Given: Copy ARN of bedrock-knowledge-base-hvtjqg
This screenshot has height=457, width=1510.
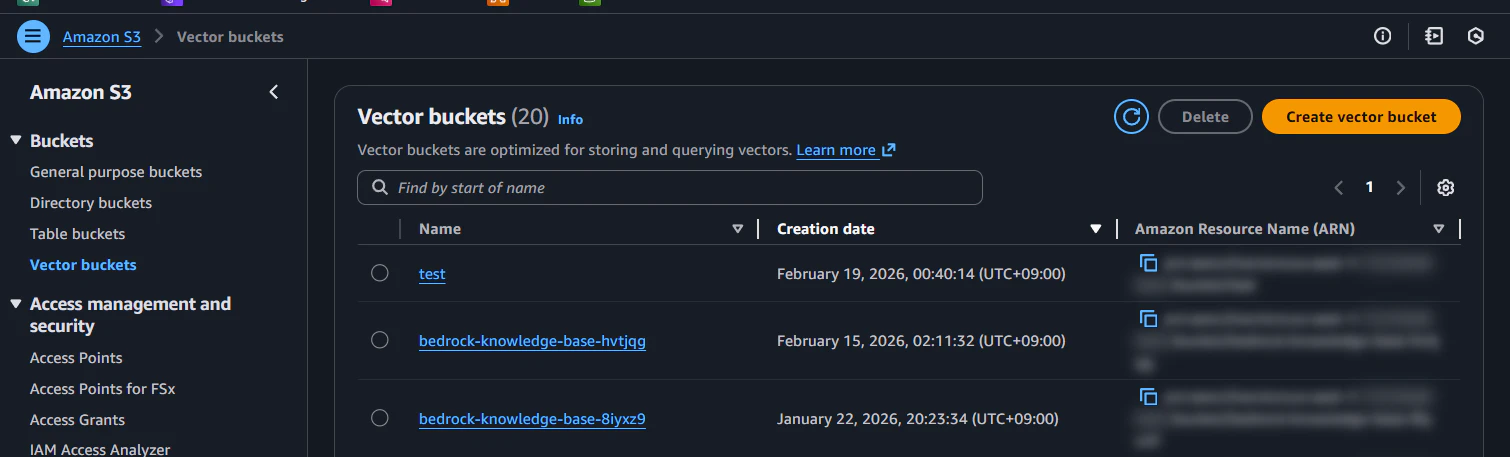Looking at the screenshot, I should (1148, 319).
